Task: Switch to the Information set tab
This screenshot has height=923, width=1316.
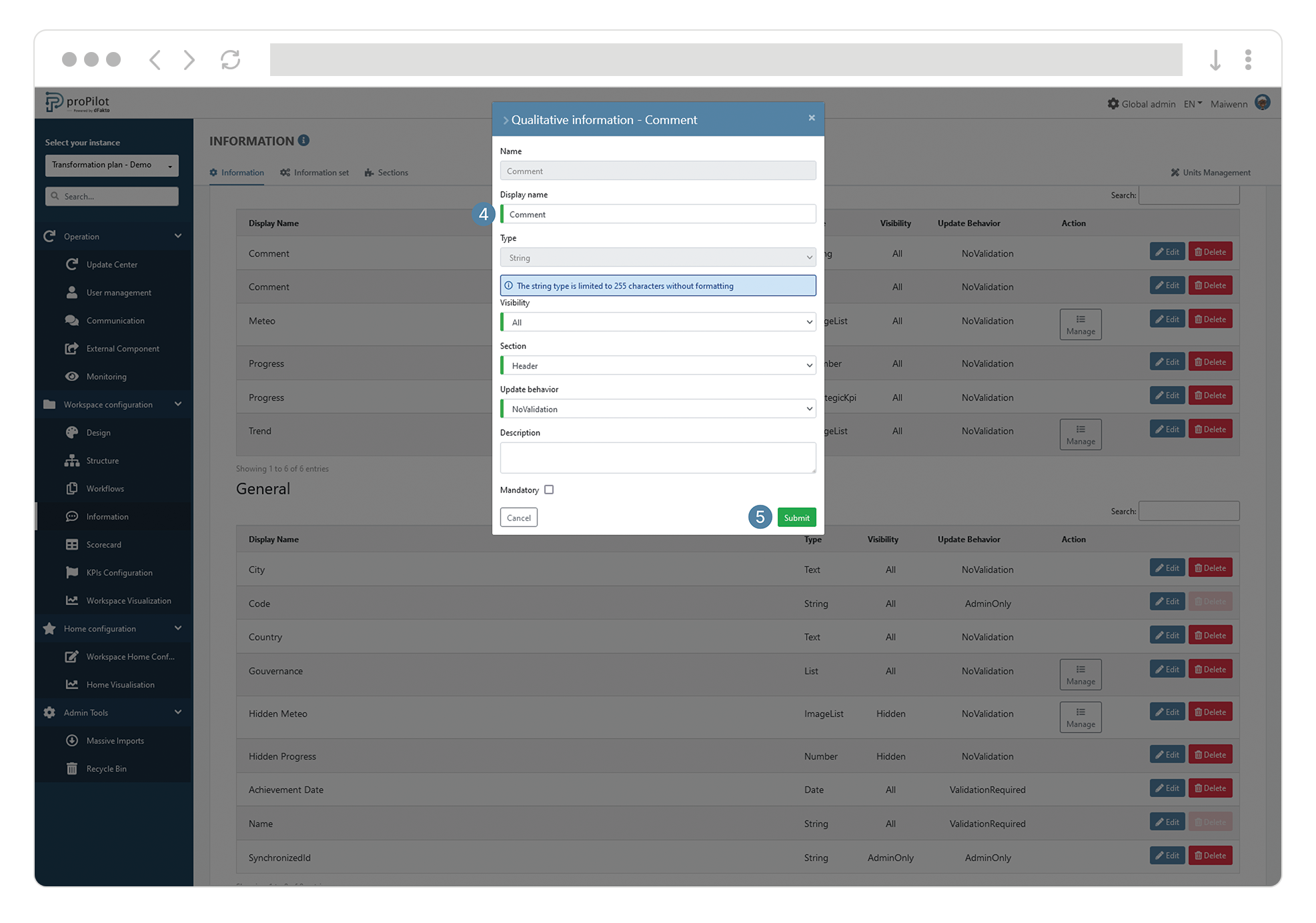Action: [x=314, y=172]
